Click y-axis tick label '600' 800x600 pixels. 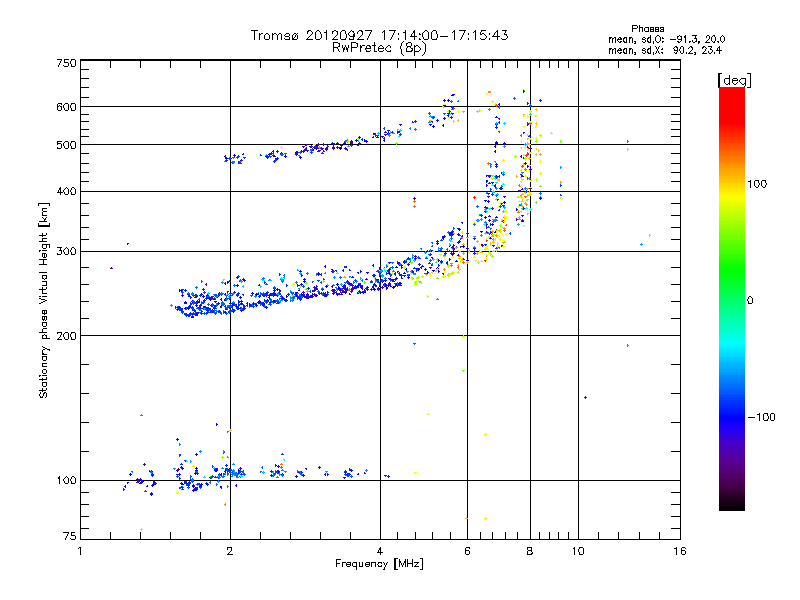tap(66, 107)
